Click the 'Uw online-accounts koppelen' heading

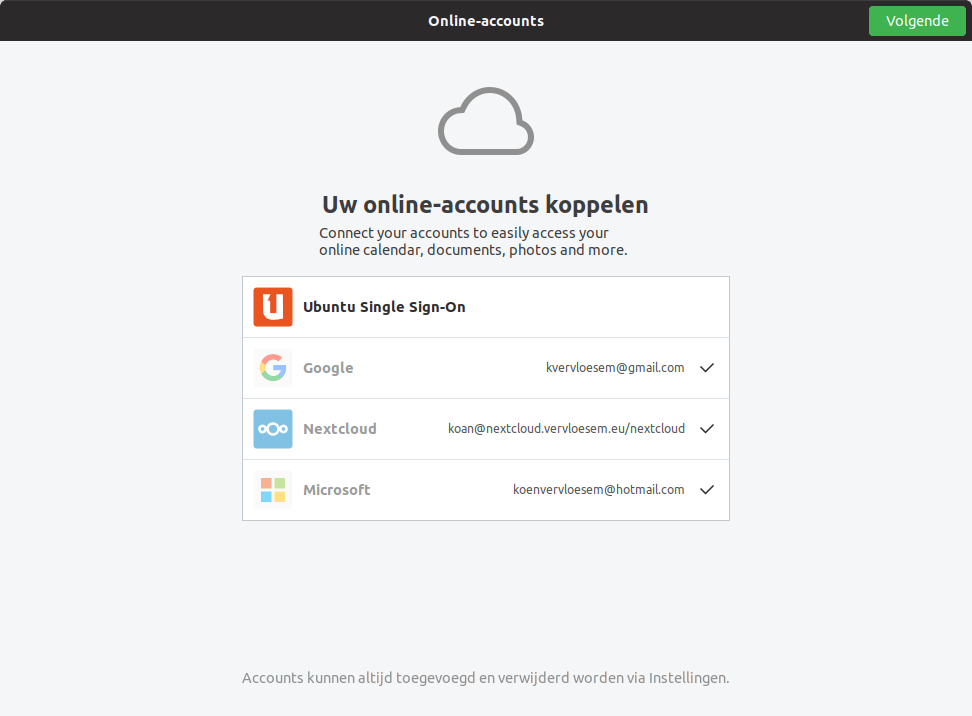pyautogui.click(x=486, y=205)
